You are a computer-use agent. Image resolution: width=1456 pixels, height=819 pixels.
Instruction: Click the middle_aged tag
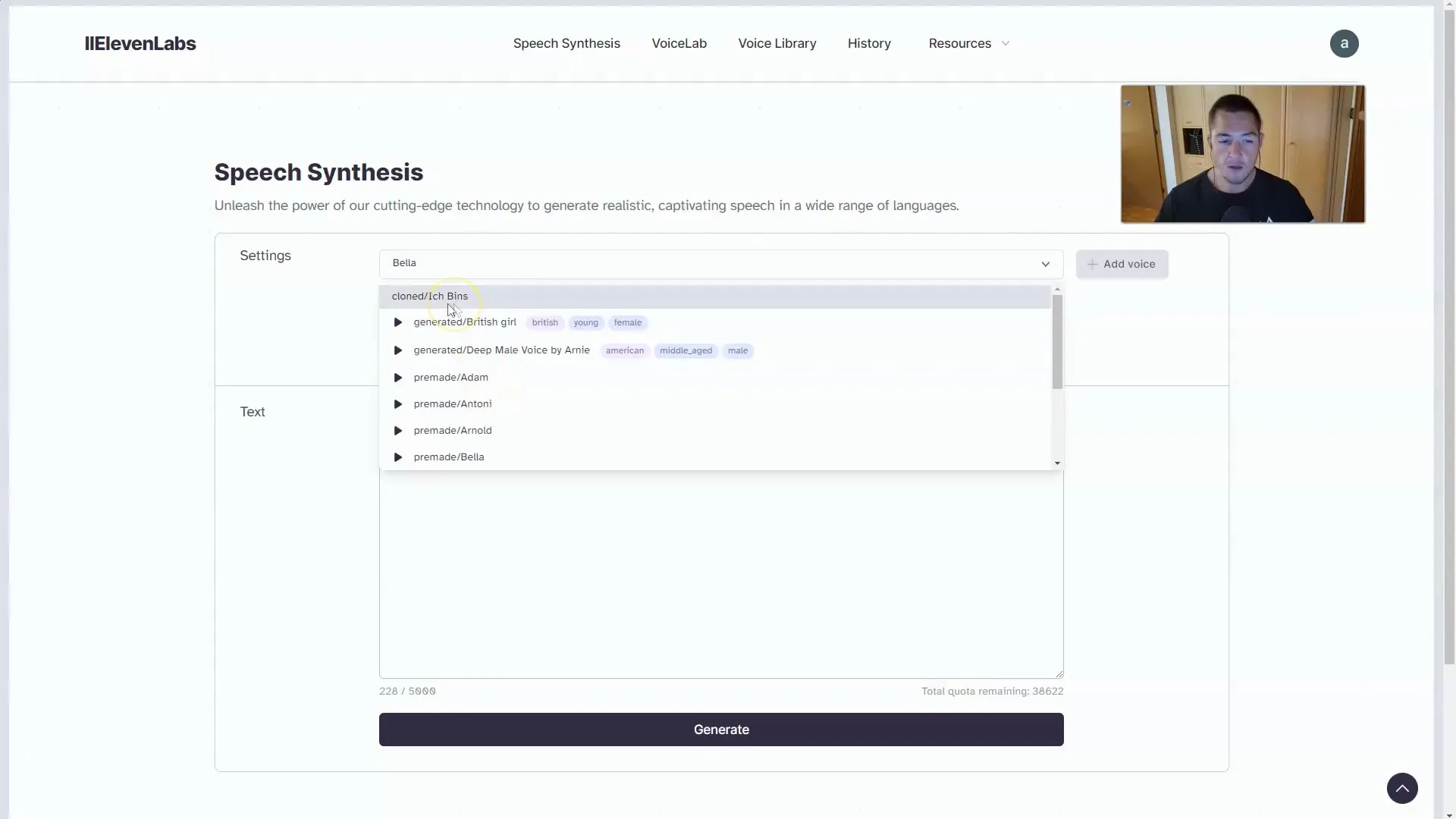(686, 351)
